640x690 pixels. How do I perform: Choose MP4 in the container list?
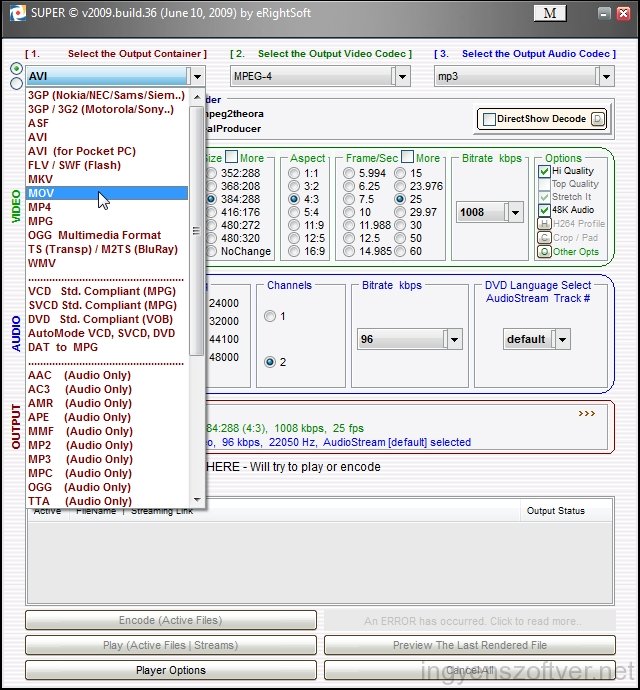coord(107,207)
